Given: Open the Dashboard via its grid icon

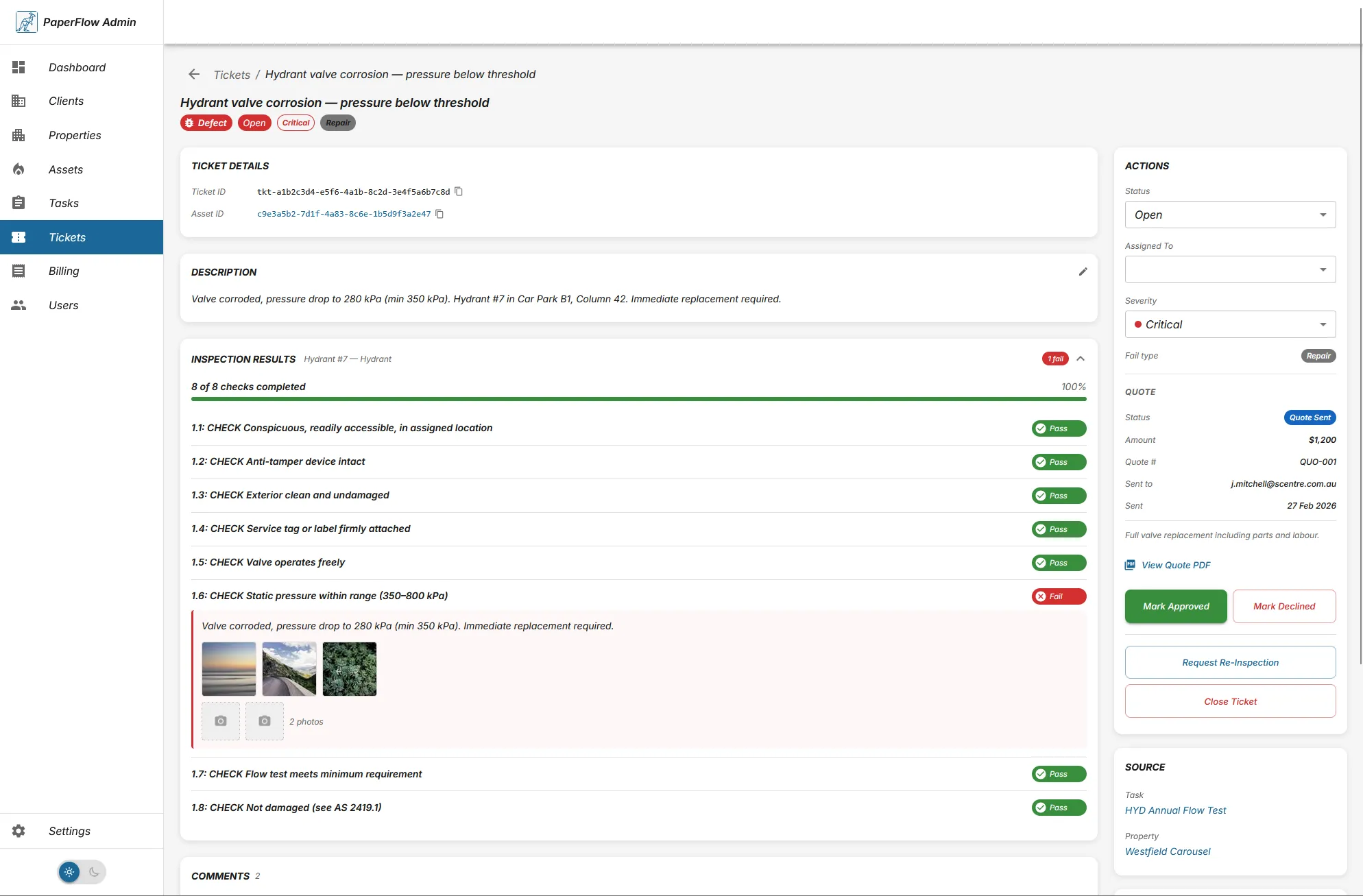Looking at the screenshot, I should pos(19,67).
